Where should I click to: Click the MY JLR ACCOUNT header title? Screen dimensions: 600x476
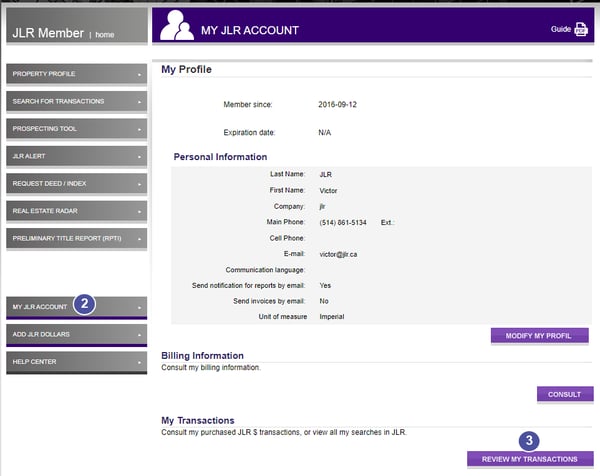pyautogui.click(x=250, y=30)
